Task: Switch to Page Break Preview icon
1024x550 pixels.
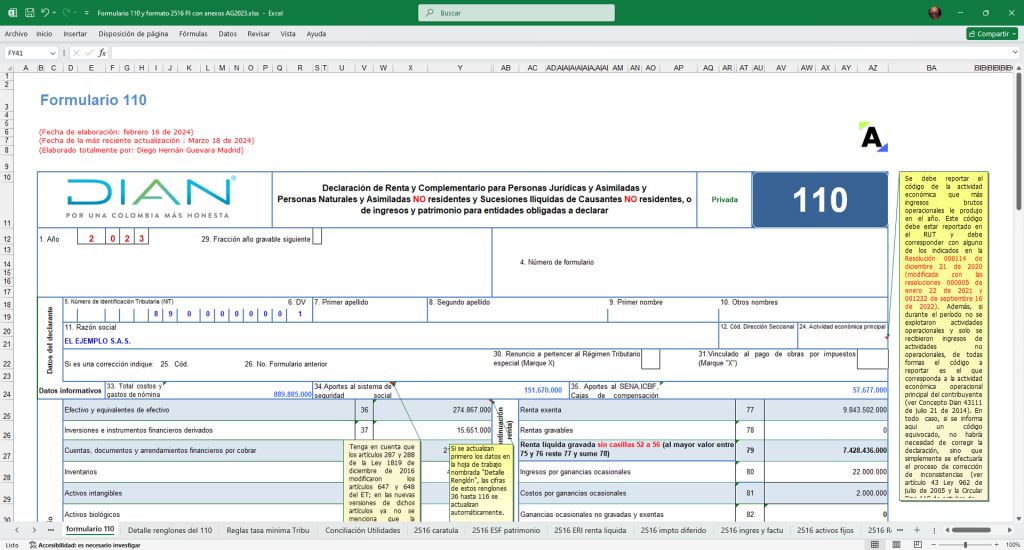Action: click(x=918, y=545)
